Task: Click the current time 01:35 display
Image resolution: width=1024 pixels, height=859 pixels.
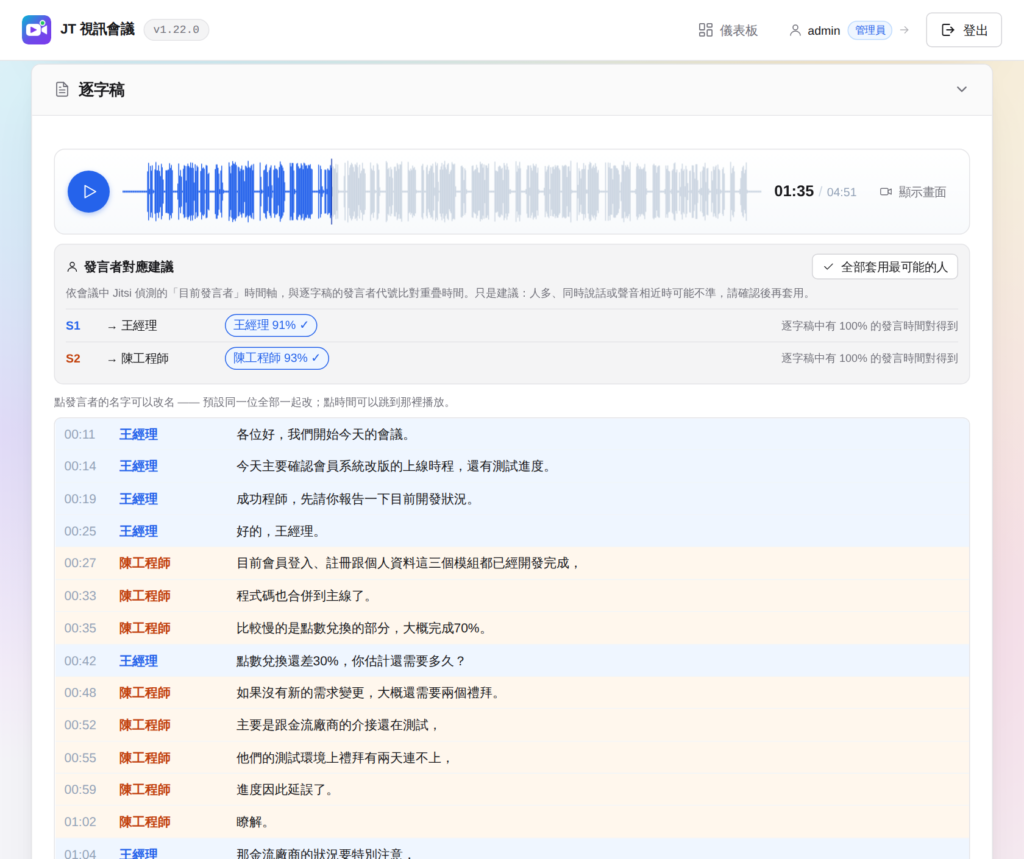Action: [793, 191]
